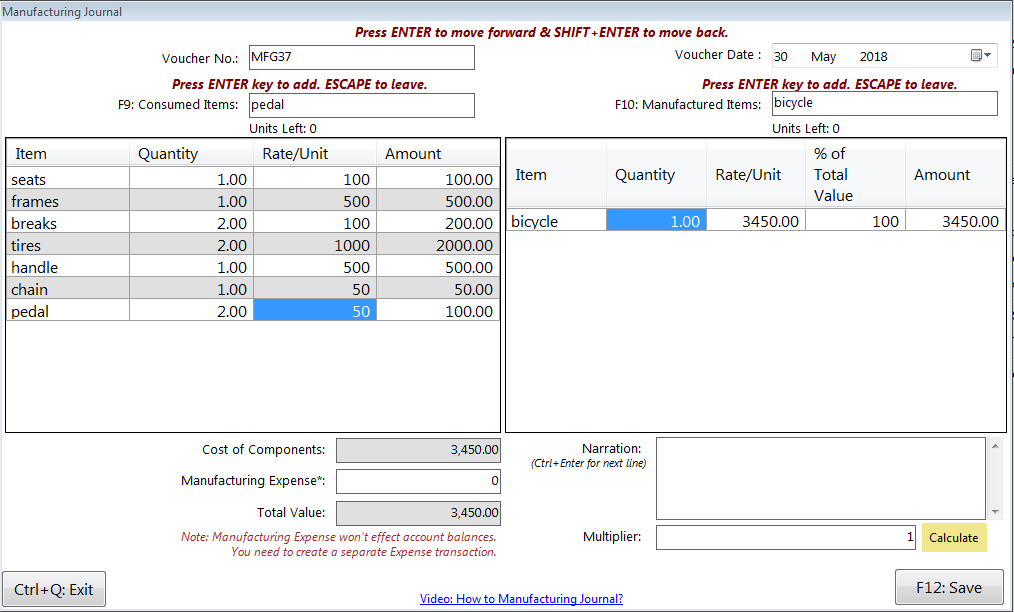Select the month May in Voucher Date
The width and height of the screenshot is (1014, 612).
point(823,56)
